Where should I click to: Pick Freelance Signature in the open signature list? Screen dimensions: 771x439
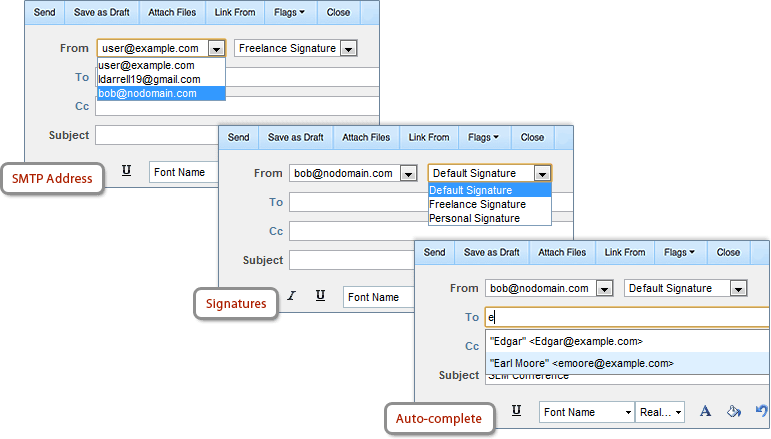click(477, 204)
